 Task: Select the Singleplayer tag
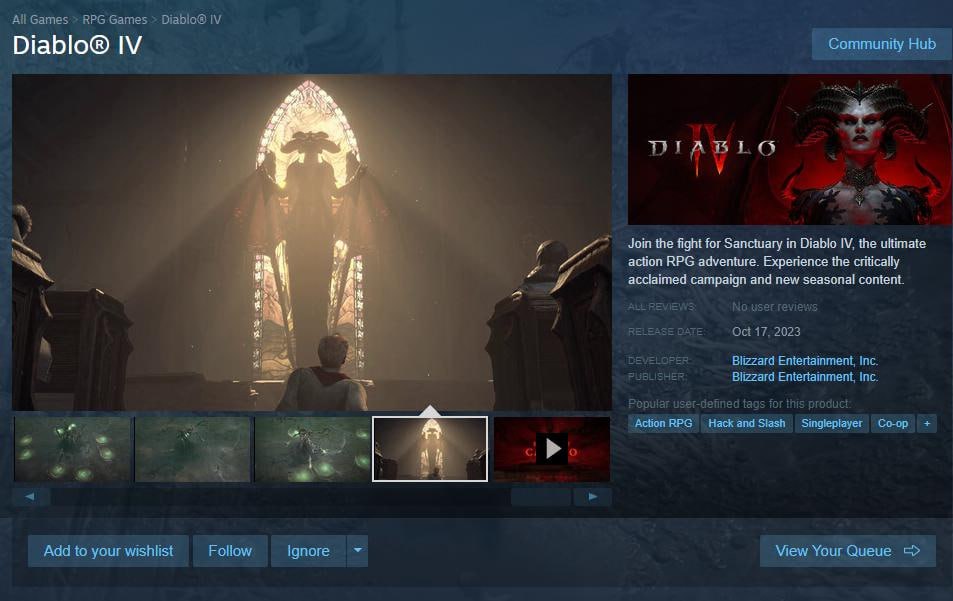832,423
